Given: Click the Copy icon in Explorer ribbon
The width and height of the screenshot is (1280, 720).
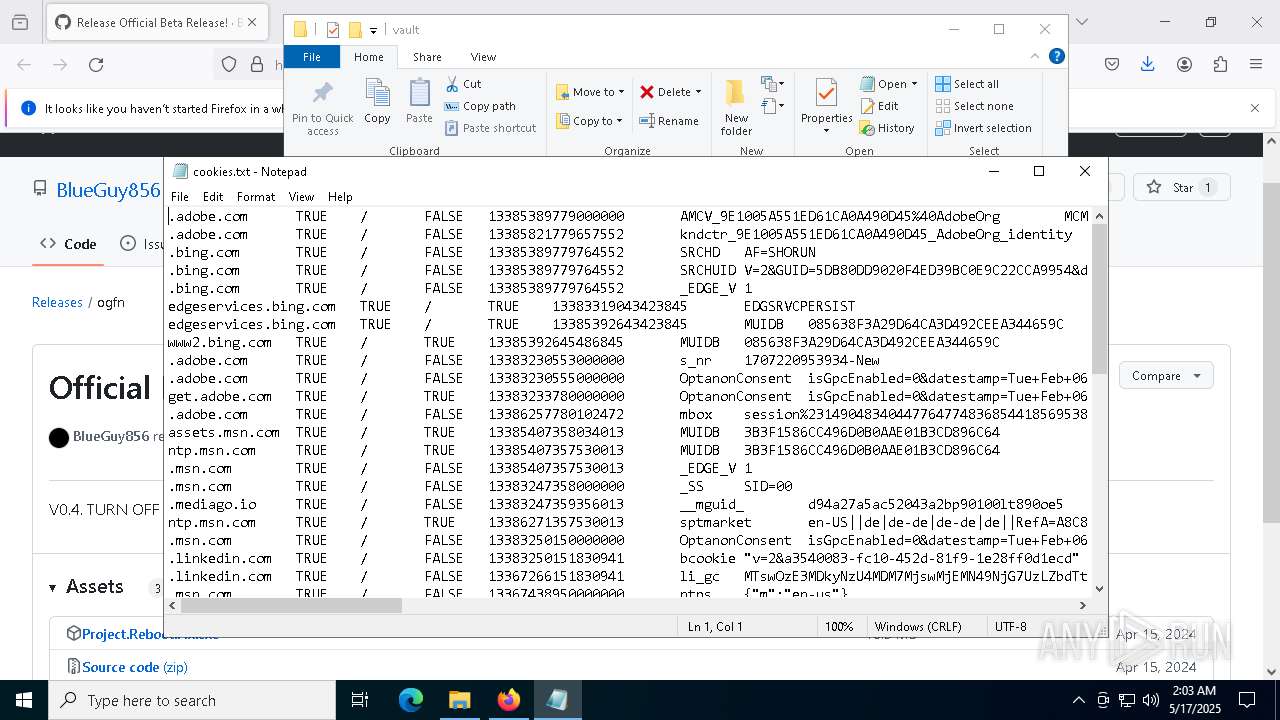Looking at the screenshot, I should pyautogui.click(x=377, y=101).
